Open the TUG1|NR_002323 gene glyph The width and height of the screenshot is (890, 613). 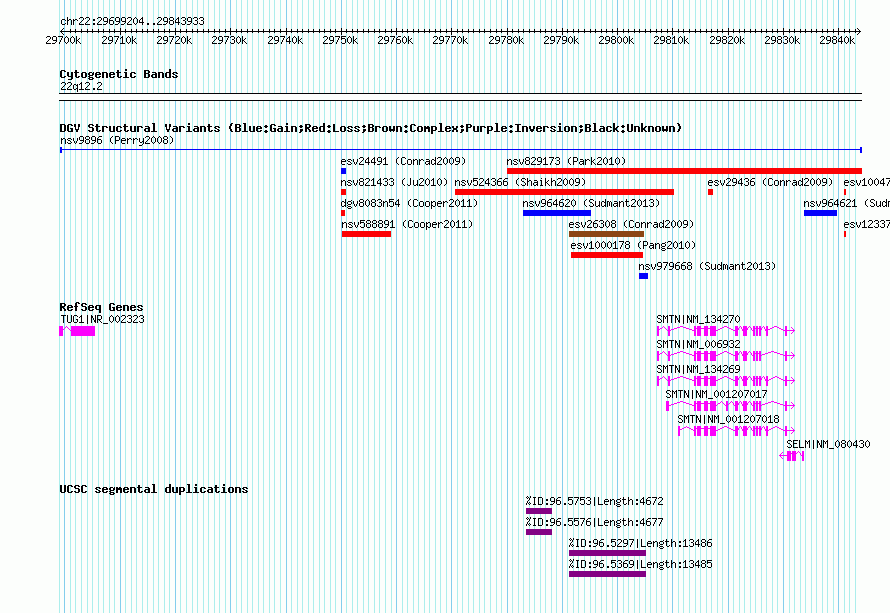click(x=77, y=331)
